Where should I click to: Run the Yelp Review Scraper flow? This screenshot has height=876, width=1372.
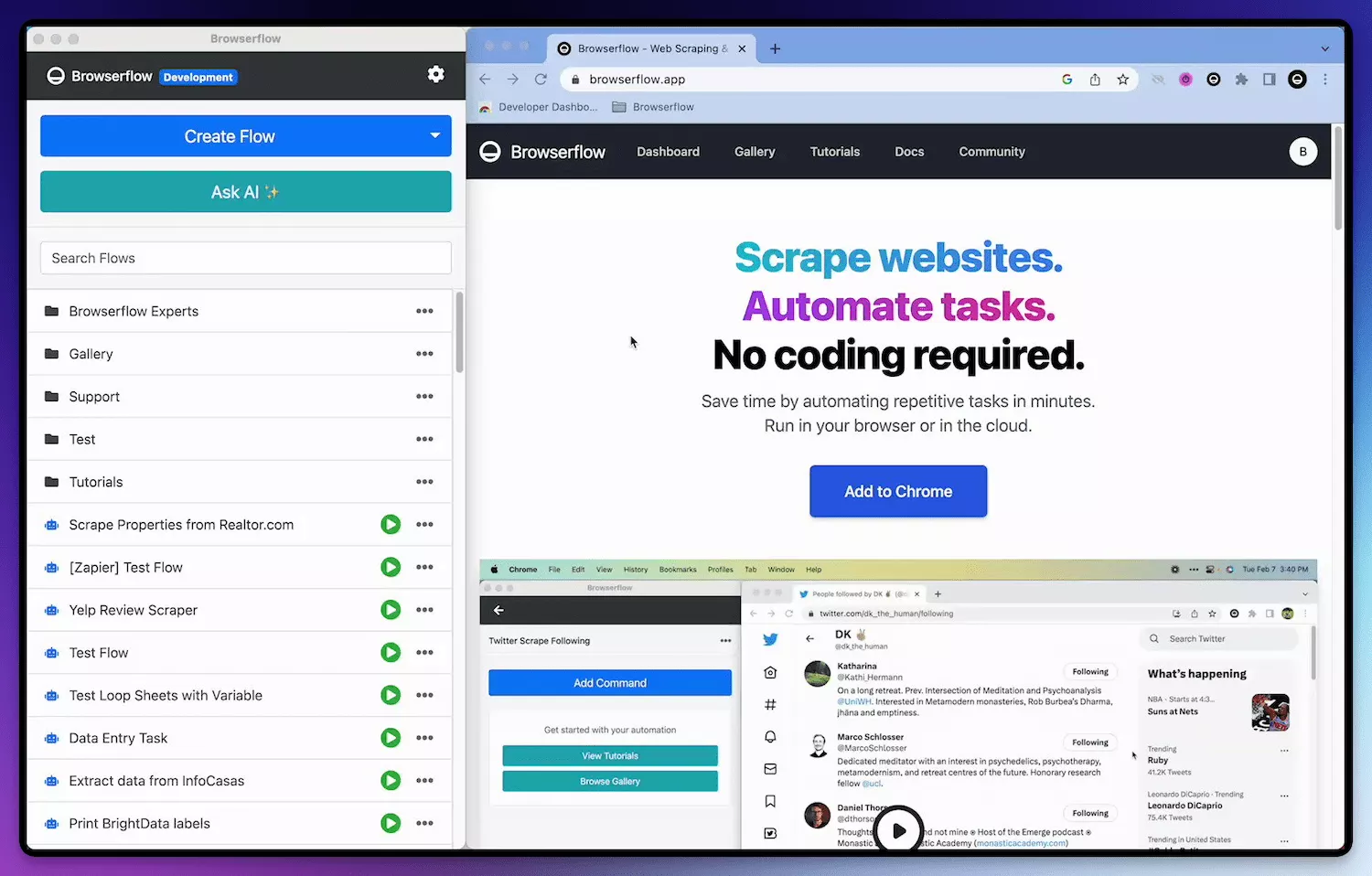point(391,610)
